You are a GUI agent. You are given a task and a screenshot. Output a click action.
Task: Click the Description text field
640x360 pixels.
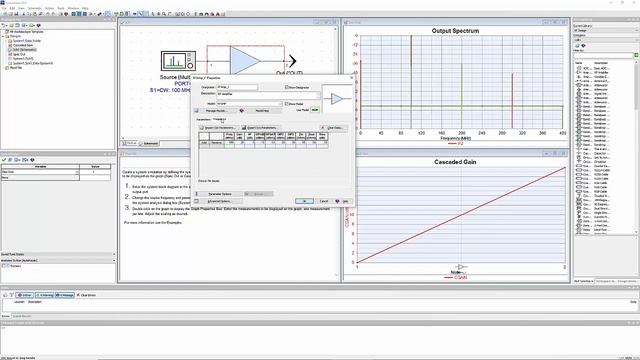[268, 96]
